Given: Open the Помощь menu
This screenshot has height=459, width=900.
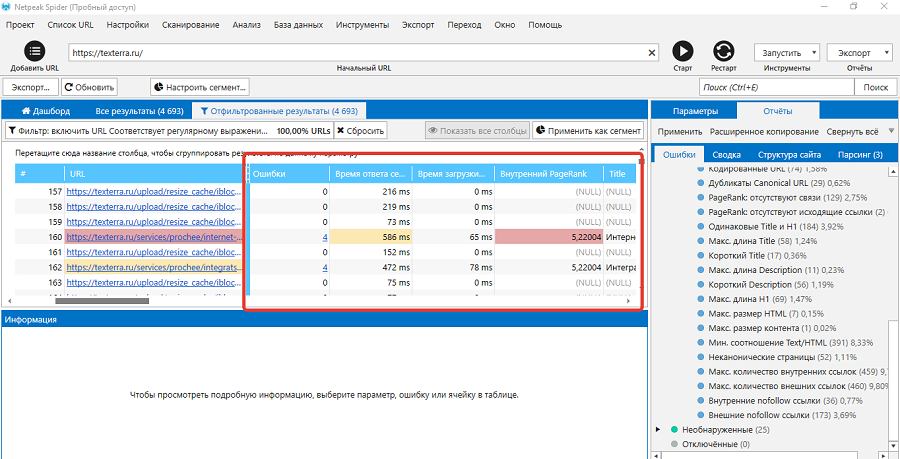Looking at the screenshot, I should coord(545,25).
